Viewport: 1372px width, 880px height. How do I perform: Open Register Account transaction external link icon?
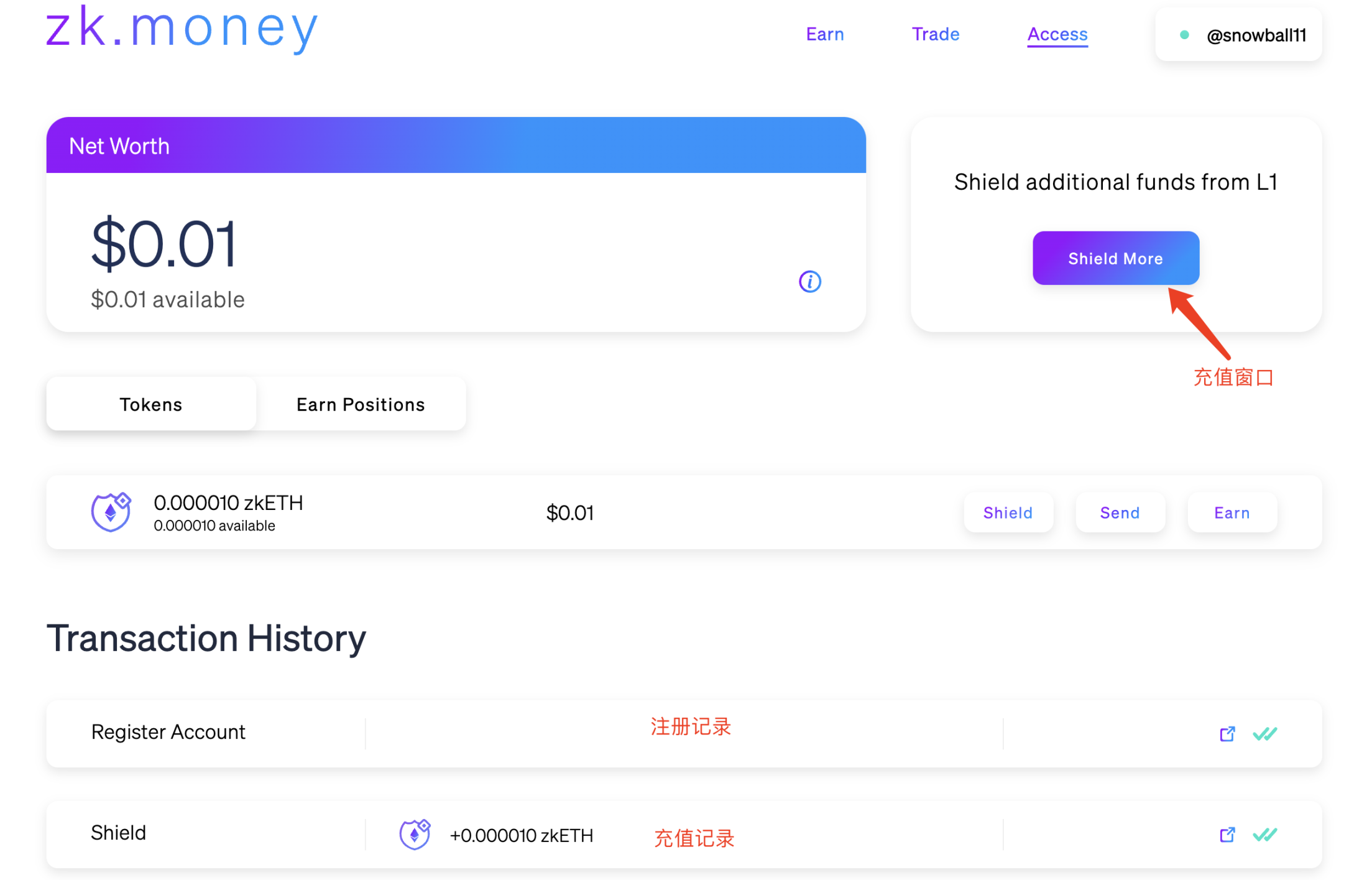[x=1227, y=734]
